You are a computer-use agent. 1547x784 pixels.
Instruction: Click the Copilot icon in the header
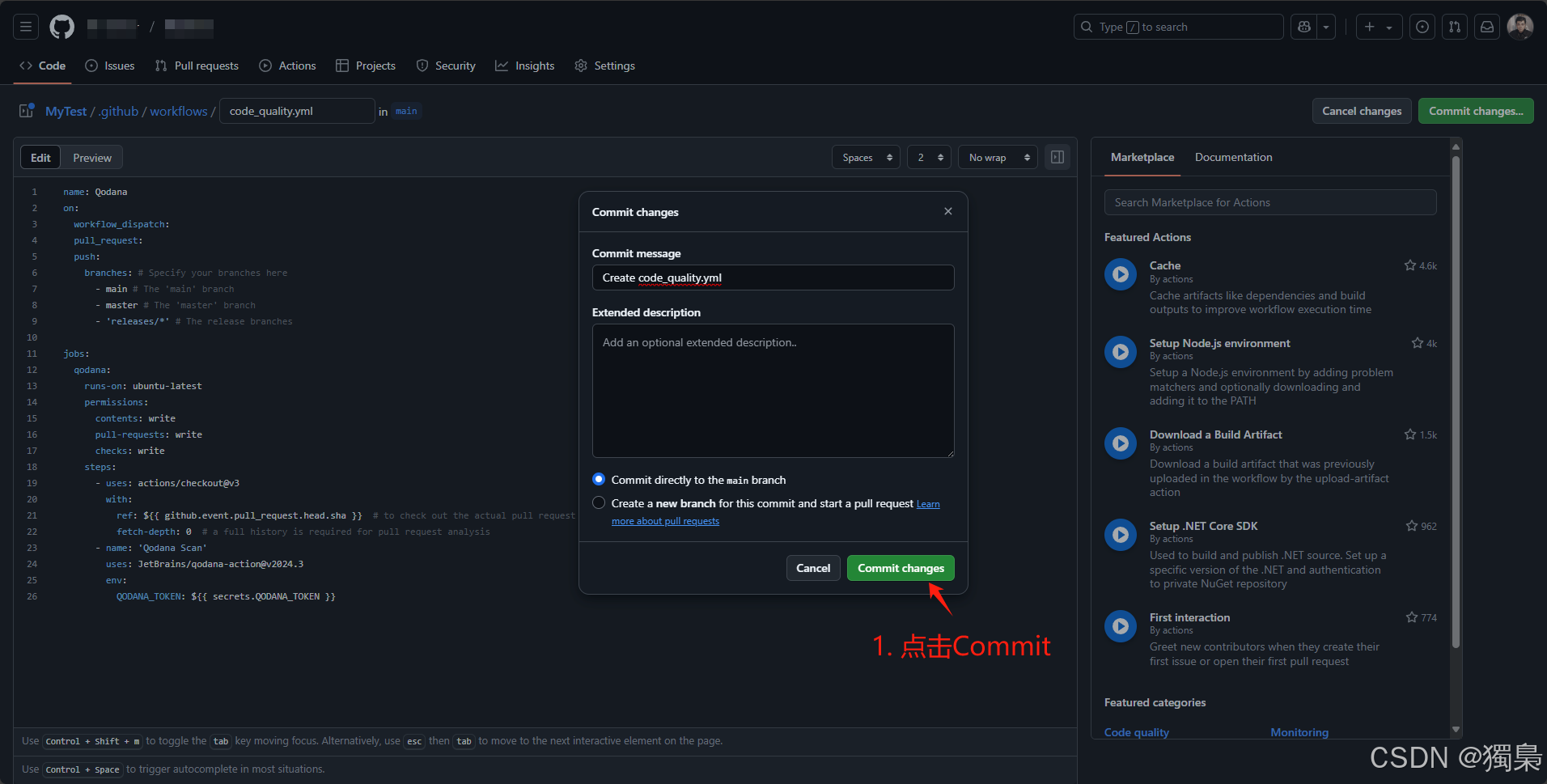(1303, 27)
